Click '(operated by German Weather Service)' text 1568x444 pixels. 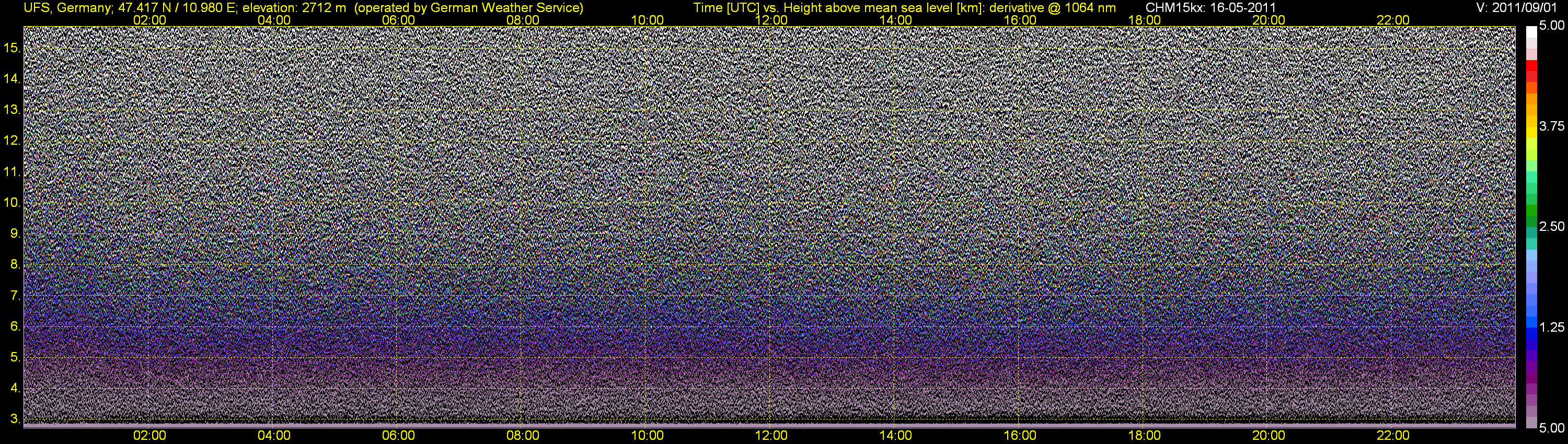[x=469, y=8]
